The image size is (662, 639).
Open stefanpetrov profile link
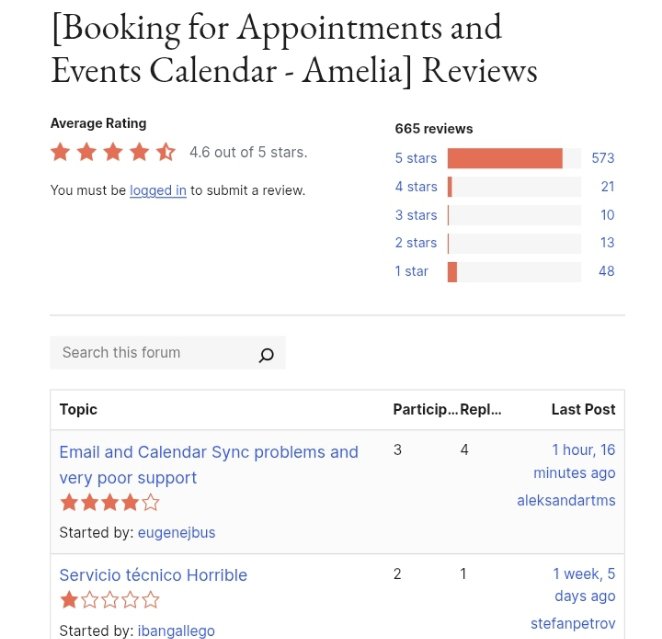[x=573, y=623]
